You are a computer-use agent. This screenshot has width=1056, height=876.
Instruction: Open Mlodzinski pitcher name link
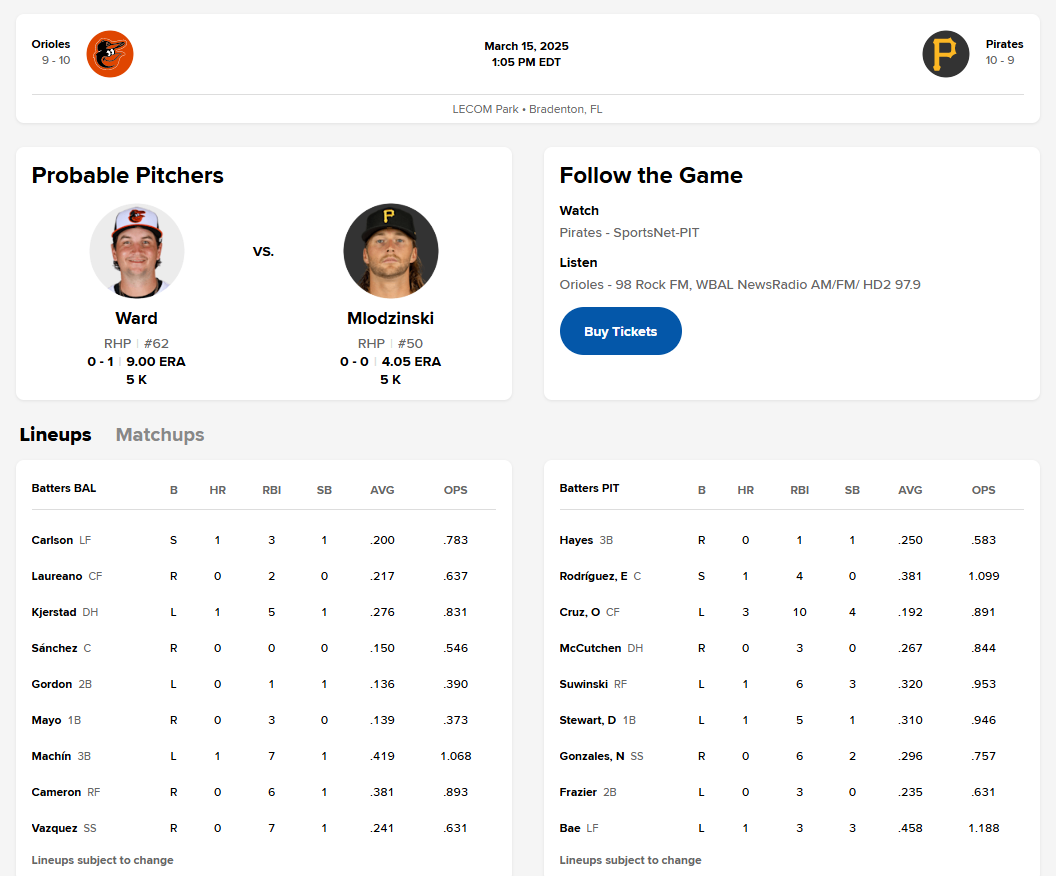tap(391, 318)
